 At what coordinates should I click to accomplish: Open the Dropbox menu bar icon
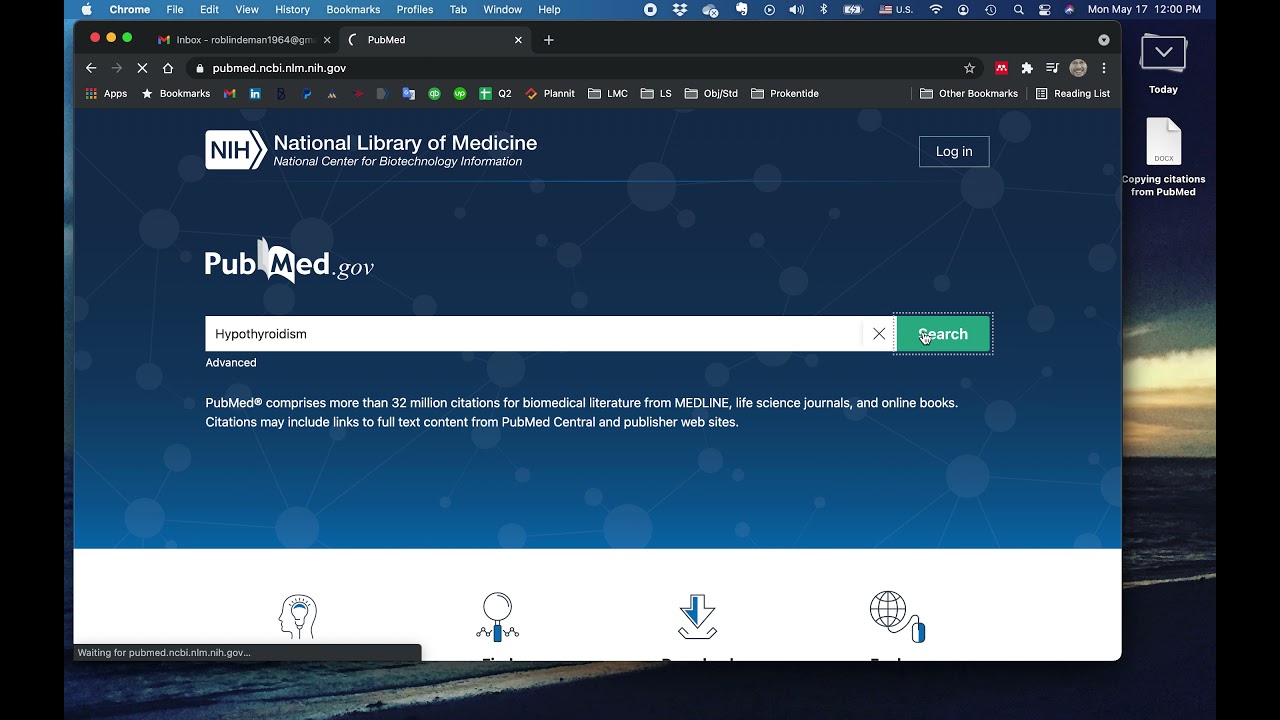[x=680, y=9]
